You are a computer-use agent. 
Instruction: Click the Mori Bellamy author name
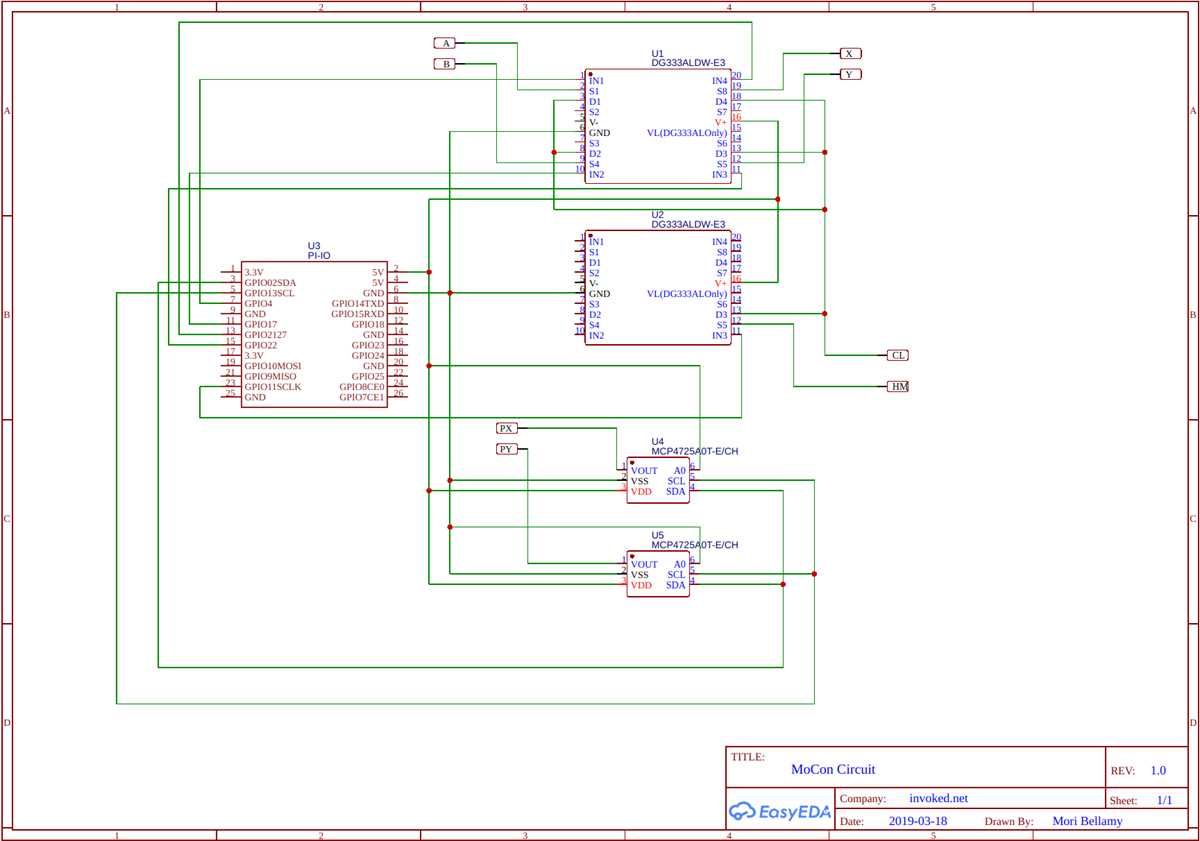1088,821
